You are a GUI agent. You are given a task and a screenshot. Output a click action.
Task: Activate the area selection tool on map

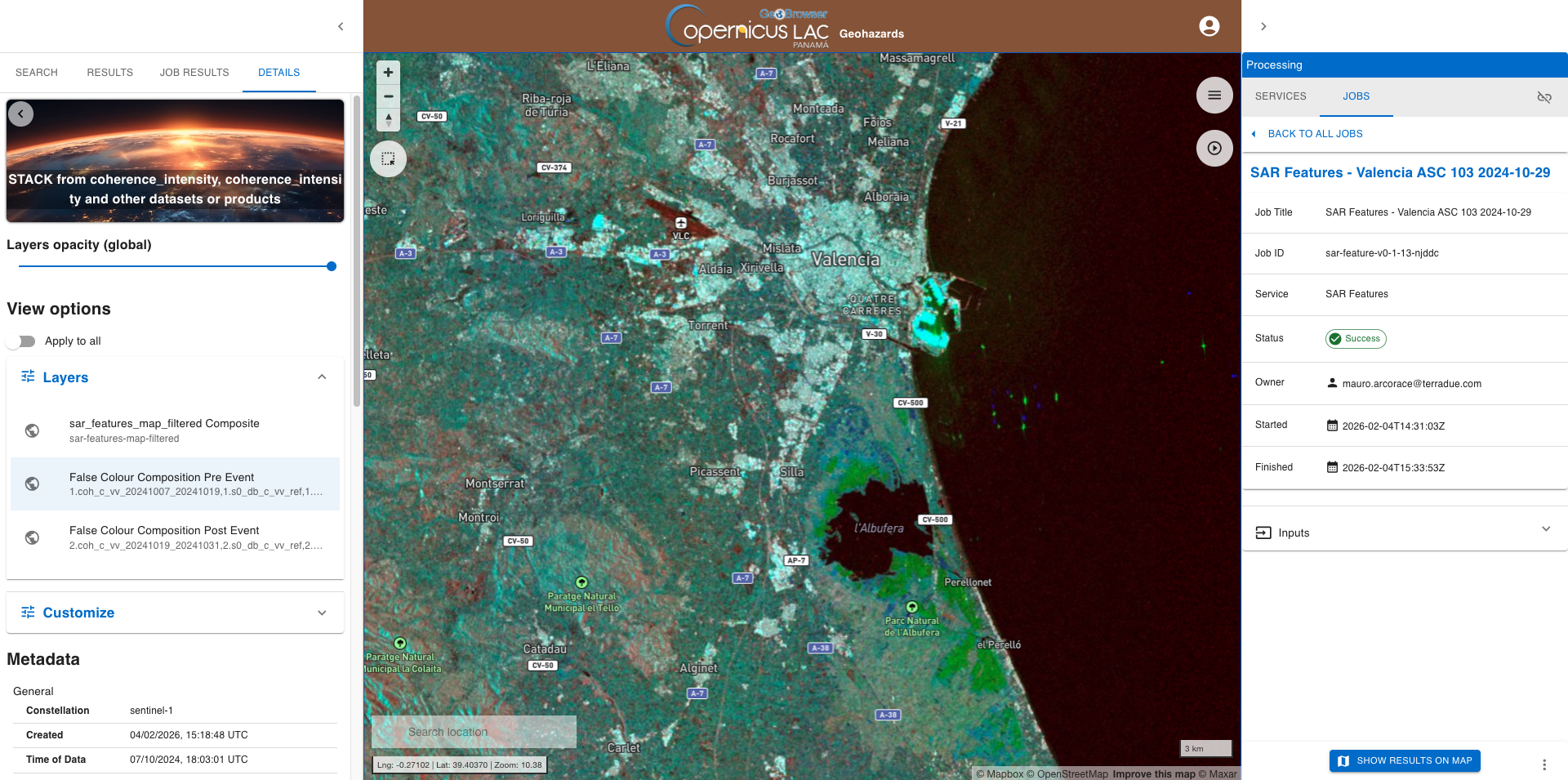click(388, 158)
